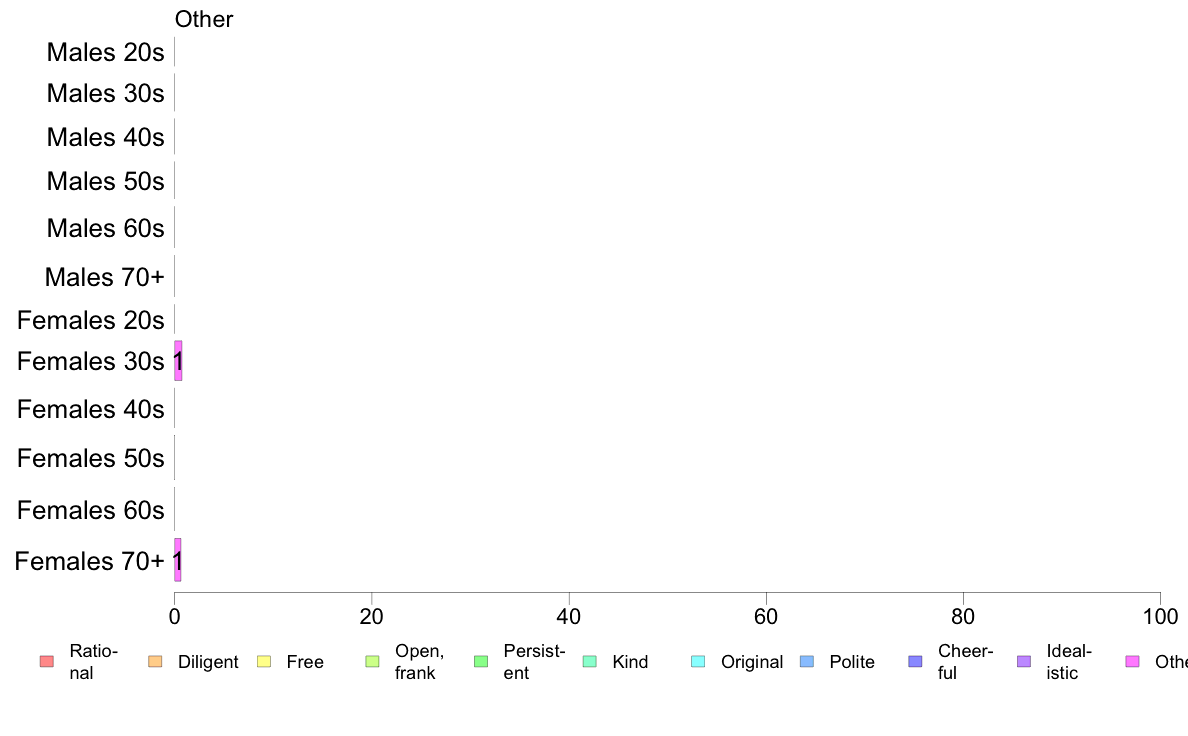Image resolution: width=1188 pixels, height=736 pixels.
Task: Click the 40 tick on the x-axis
Action: tap(569, 616)
